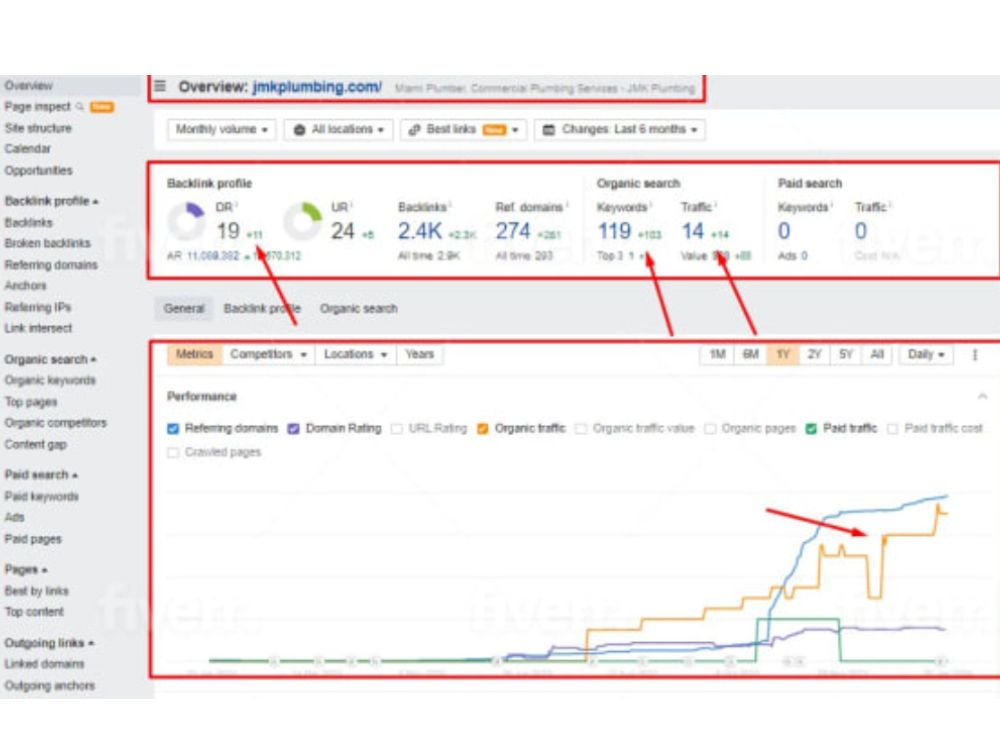
Task: Click the 119 organic keywords value
Action: click(x=614, y=231)
